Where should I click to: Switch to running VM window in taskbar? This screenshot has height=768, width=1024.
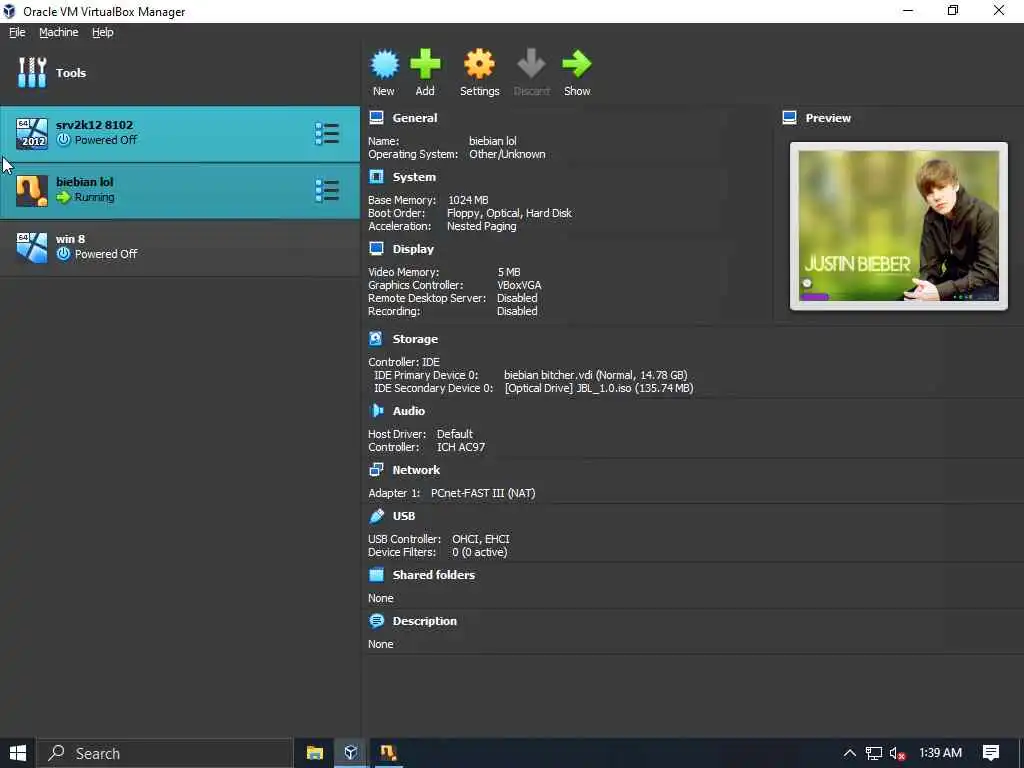pyautogui.click(x=388, y=753)
